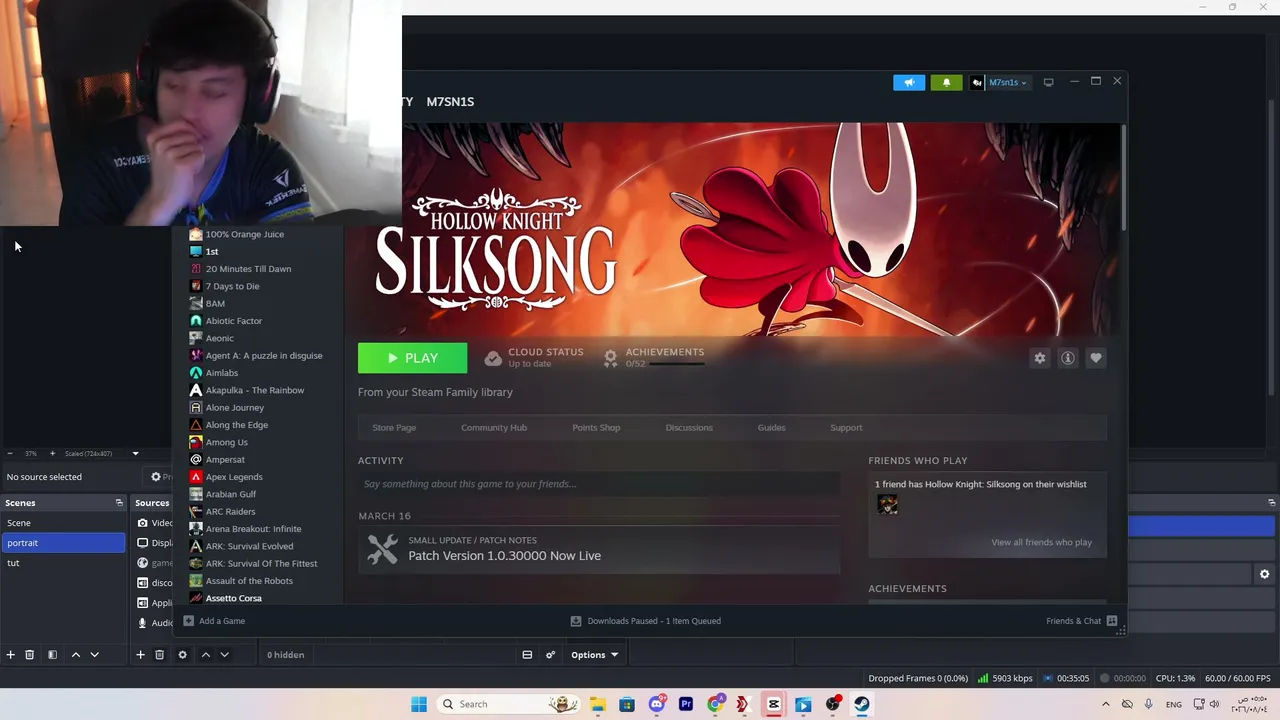The width and height of the screenshot is (1280, 720).
Task: Open the Points Shop tab
Action: click(596, 427)
